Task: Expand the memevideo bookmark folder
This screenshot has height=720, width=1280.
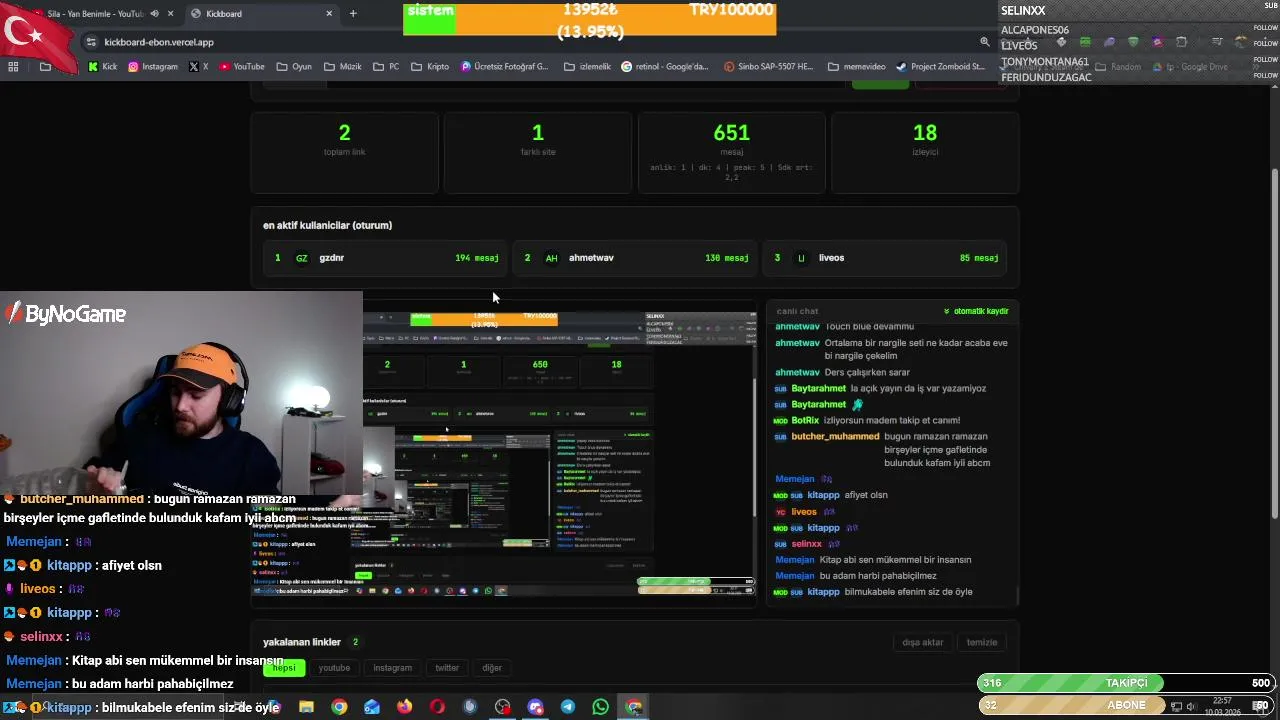Action: coord(856,67)
